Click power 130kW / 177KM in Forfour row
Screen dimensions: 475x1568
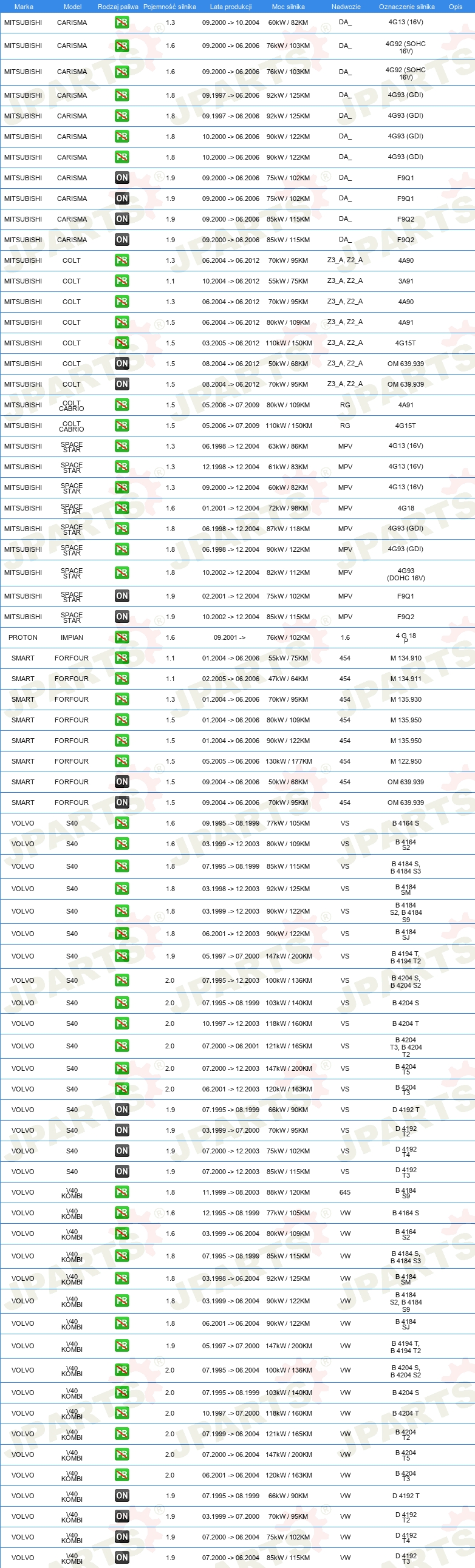289,761
